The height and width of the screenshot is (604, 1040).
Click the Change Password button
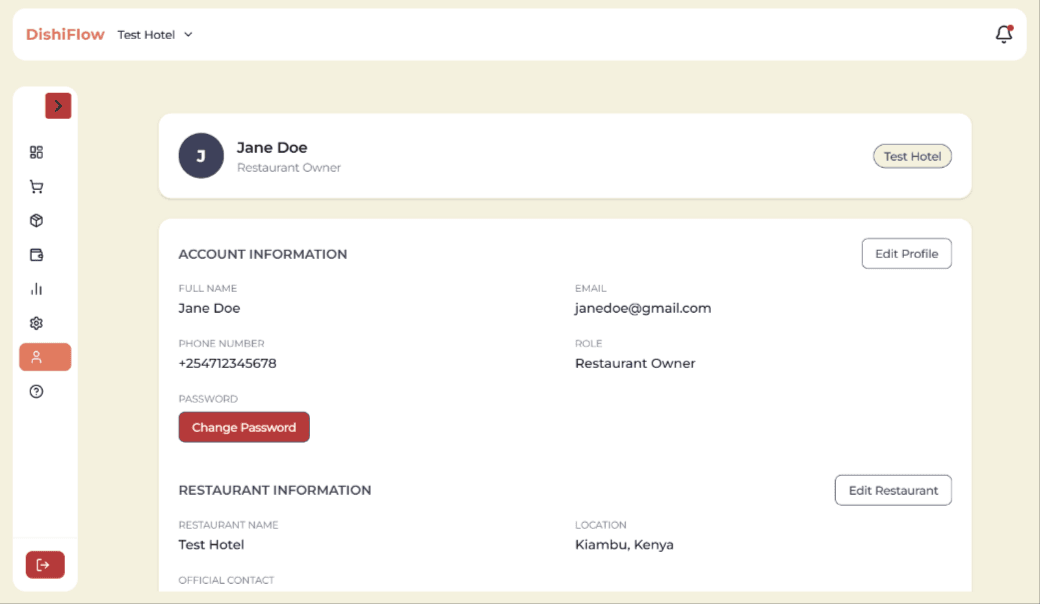pyautogui.click(x=244, y=427)
